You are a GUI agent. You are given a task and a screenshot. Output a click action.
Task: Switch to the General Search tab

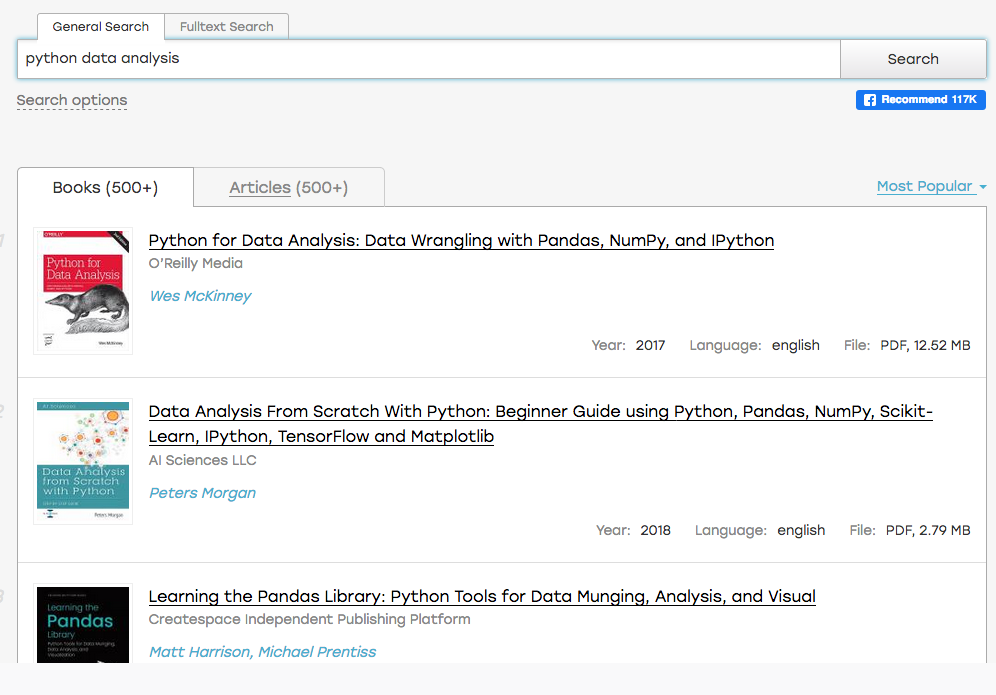point(100,27)
